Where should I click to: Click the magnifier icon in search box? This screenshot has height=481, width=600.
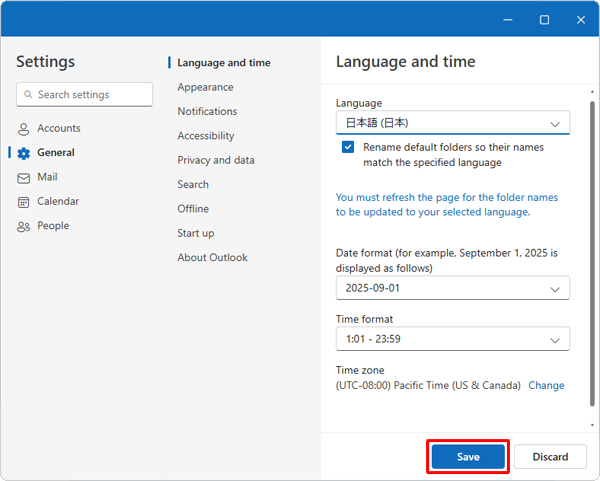click(28, 94)
